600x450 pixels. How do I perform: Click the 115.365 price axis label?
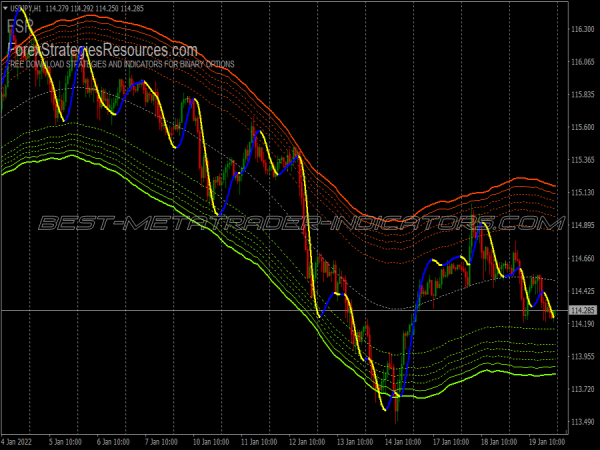[x=582, y=160]
